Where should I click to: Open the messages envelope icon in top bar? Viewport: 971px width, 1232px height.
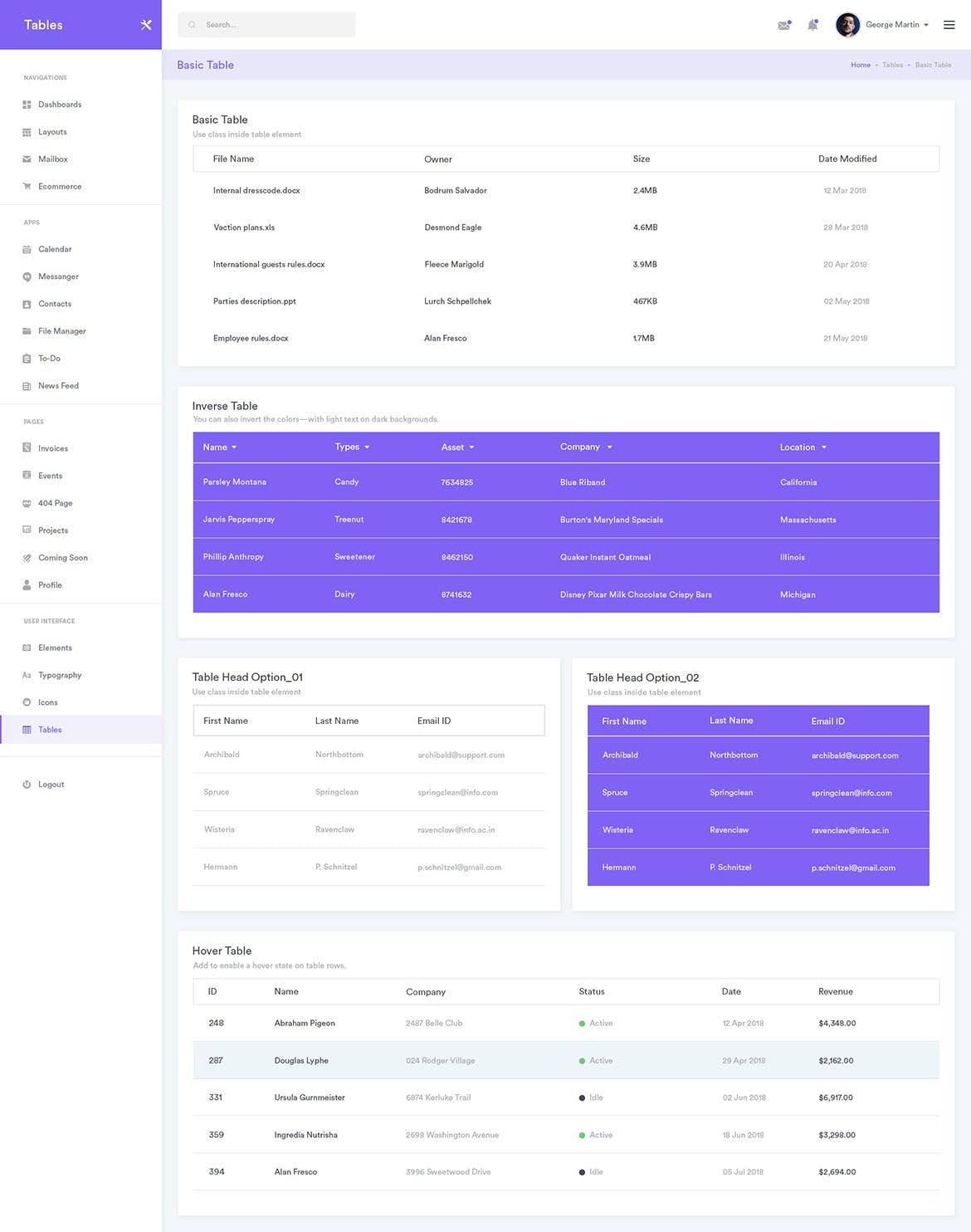(x=783, y=25)
